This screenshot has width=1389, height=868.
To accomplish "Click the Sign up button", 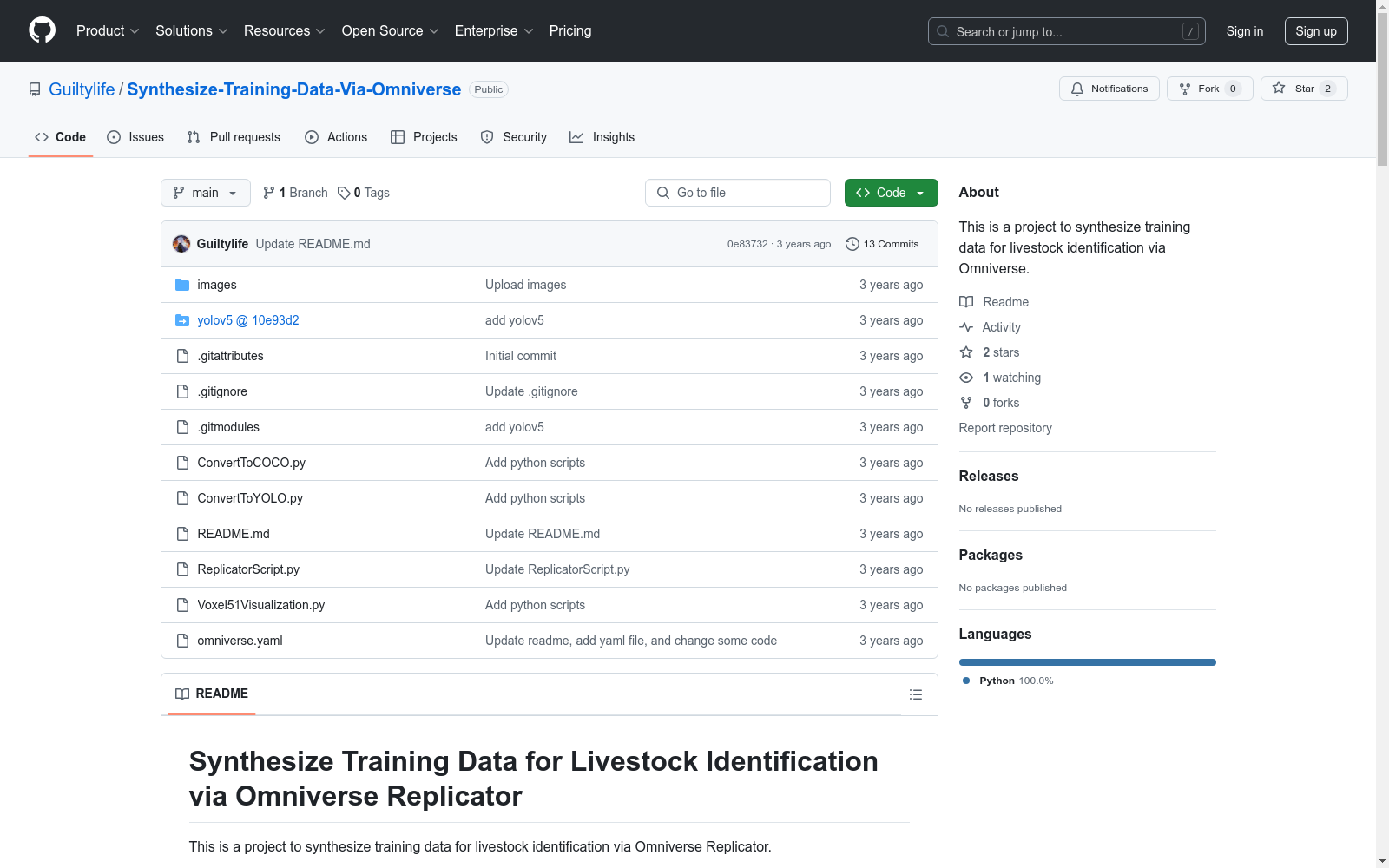I will 1316,31.
